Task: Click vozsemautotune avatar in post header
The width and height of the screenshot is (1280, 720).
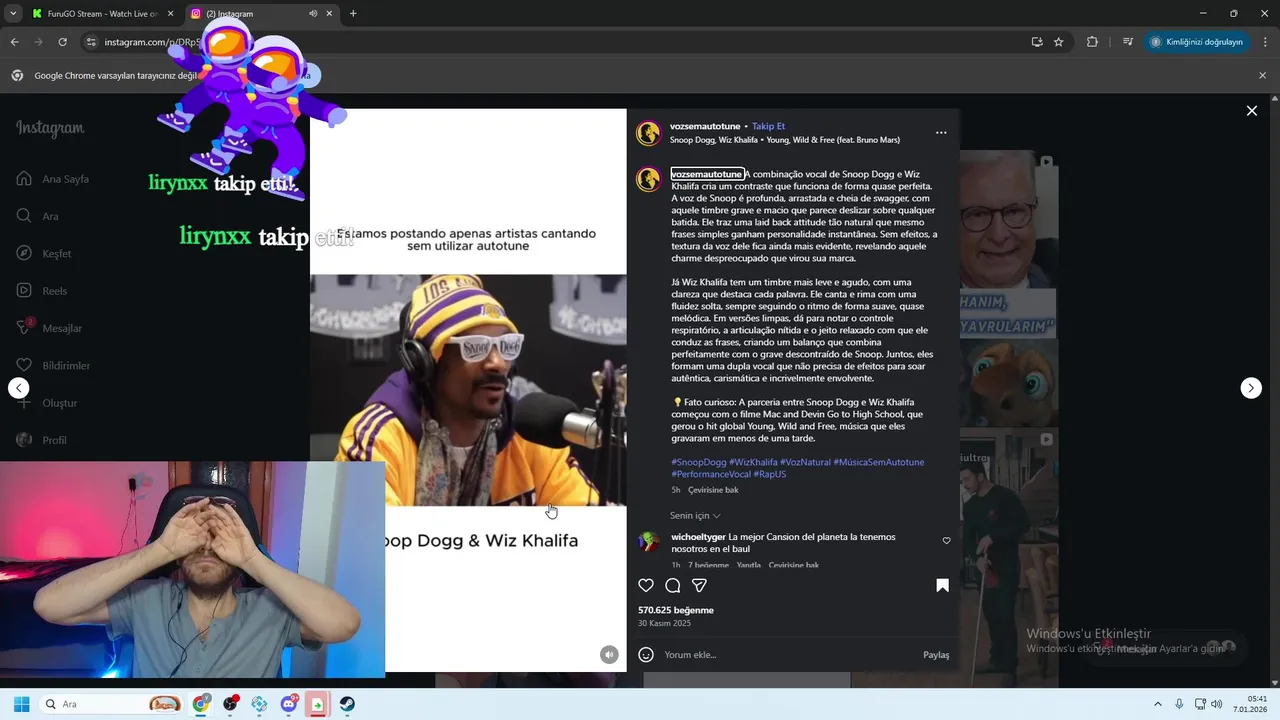Action: coord(649,133)
